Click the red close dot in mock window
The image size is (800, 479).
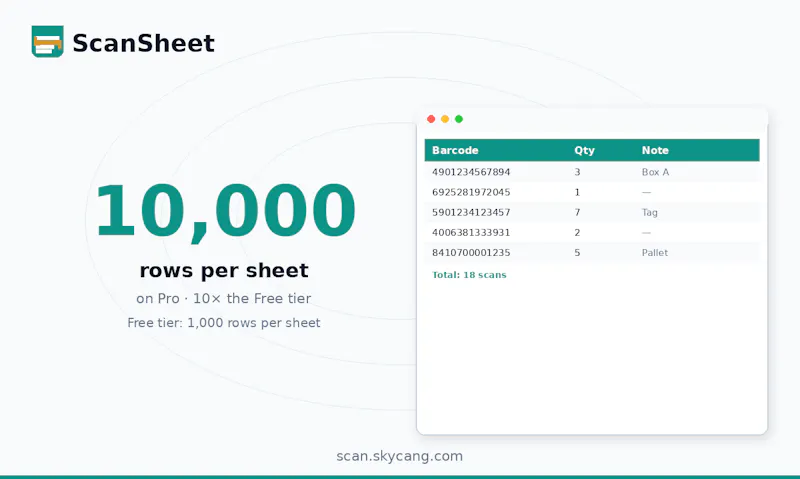point(431,119)
